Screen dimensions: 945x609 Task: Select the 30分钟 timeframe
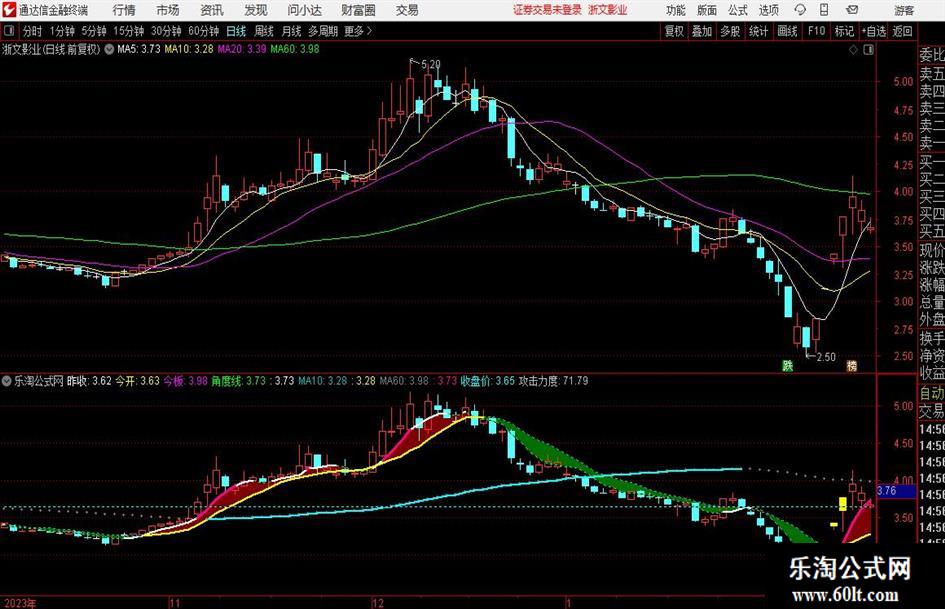pyautogui.click(x=166, y=31)
